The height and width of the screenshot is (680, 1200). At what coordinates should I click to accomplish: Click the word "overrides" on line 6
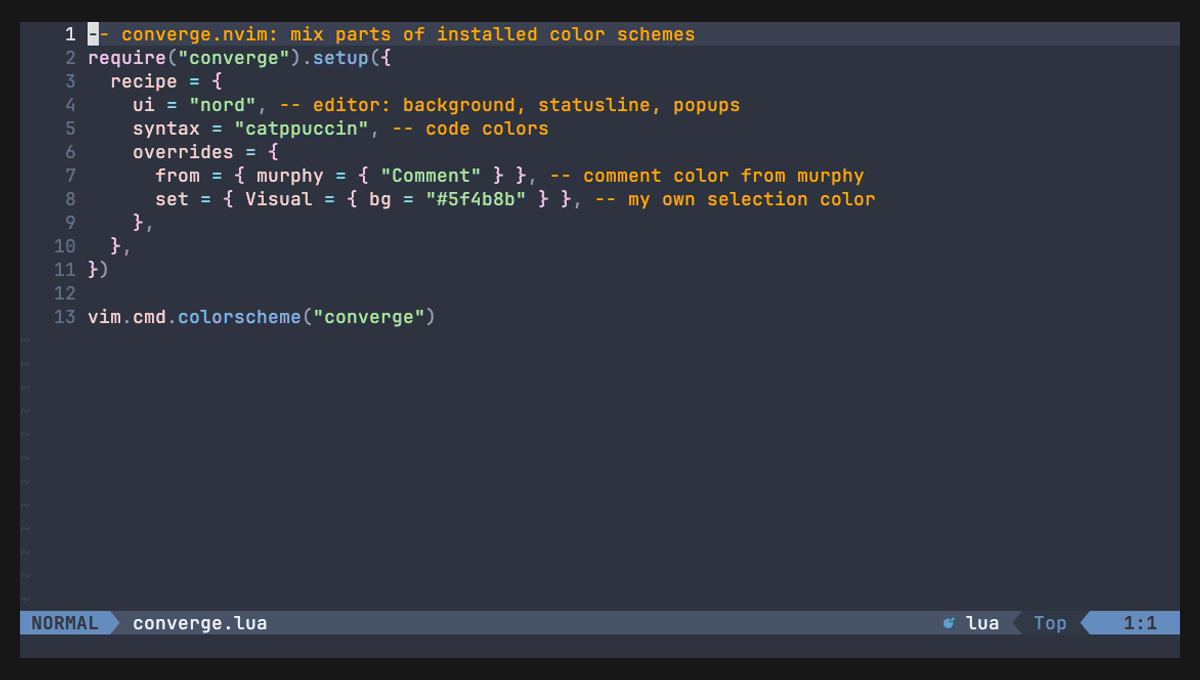click(183, 152)
